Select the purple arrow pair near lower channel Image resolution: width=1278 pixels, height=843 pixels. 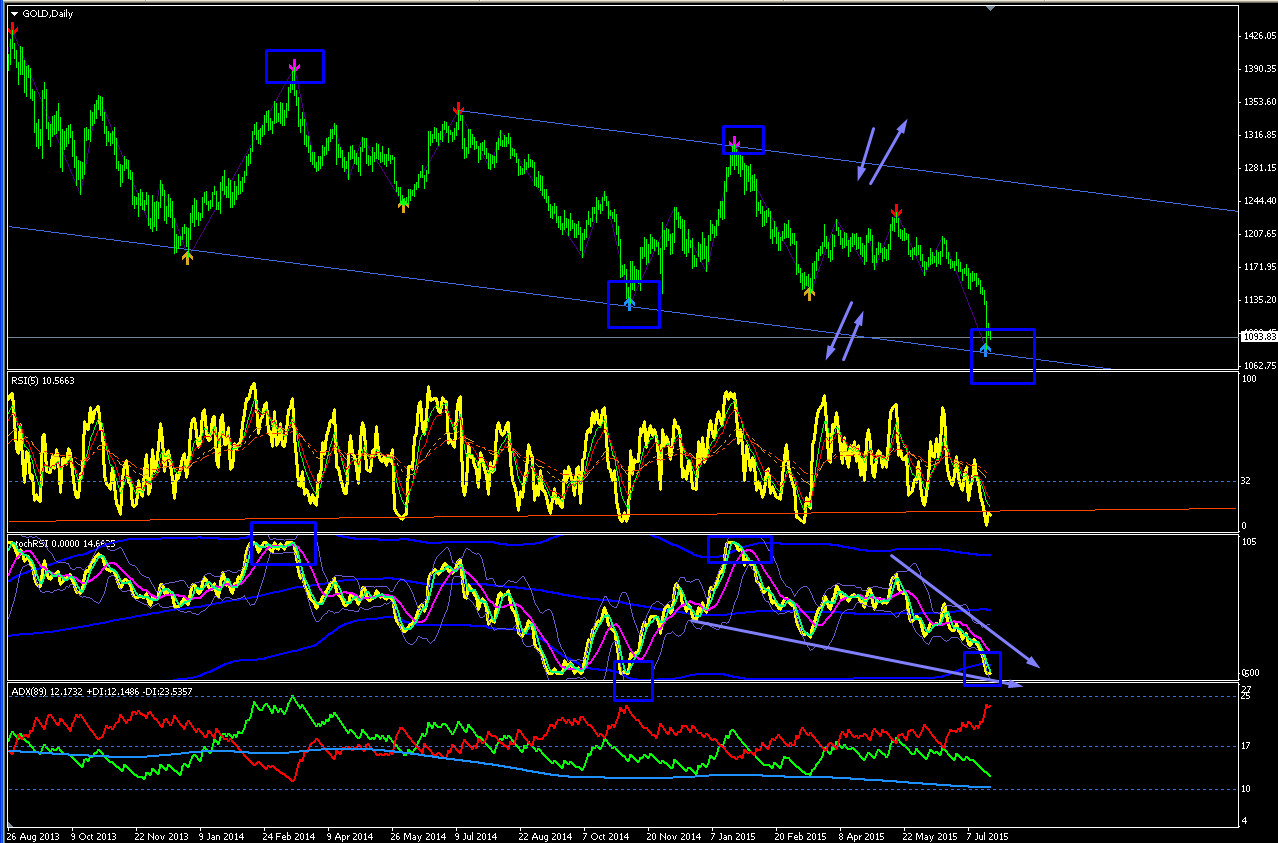845,330
